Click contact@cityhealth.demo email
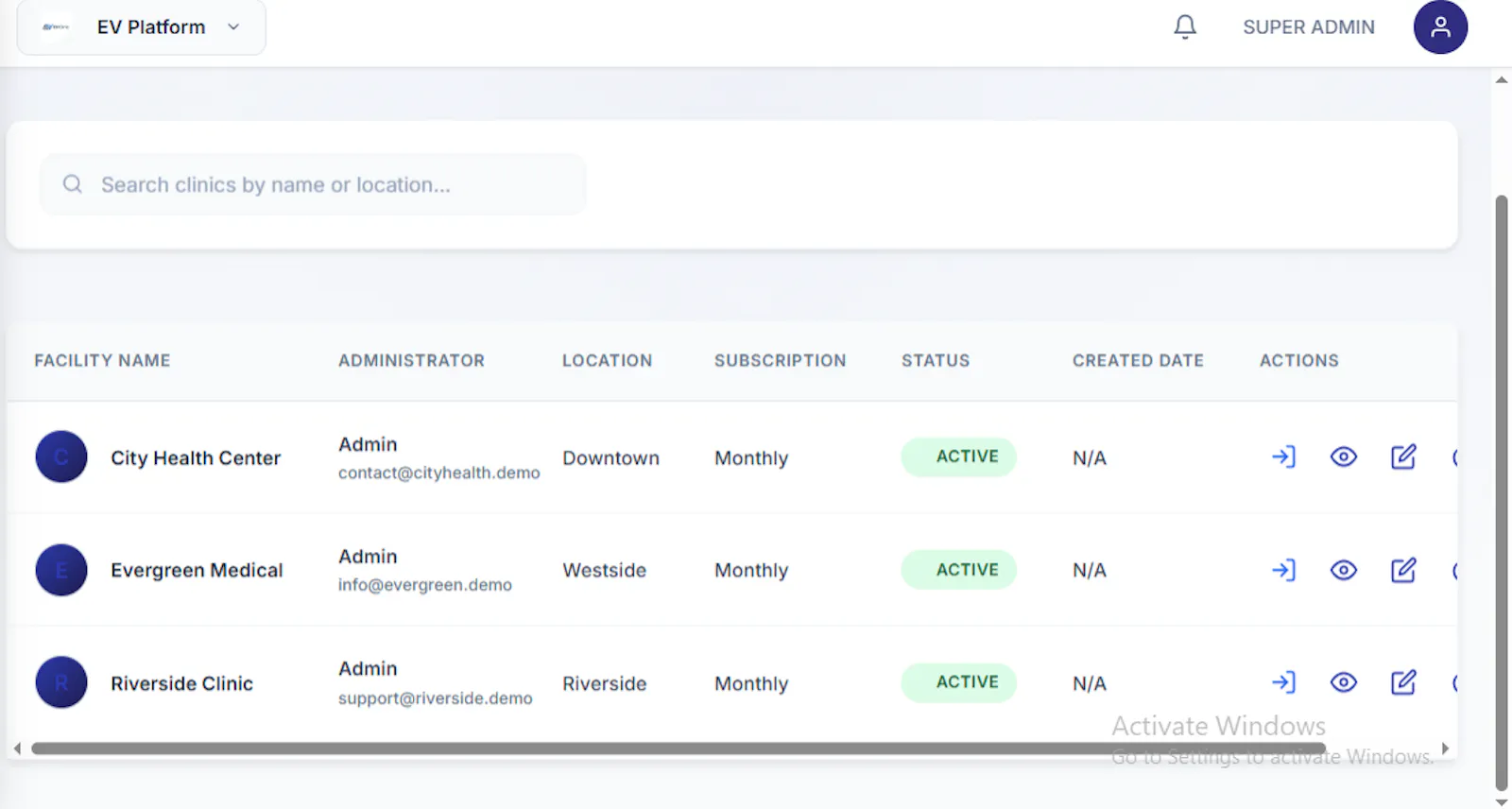 (x=439, y=473)
